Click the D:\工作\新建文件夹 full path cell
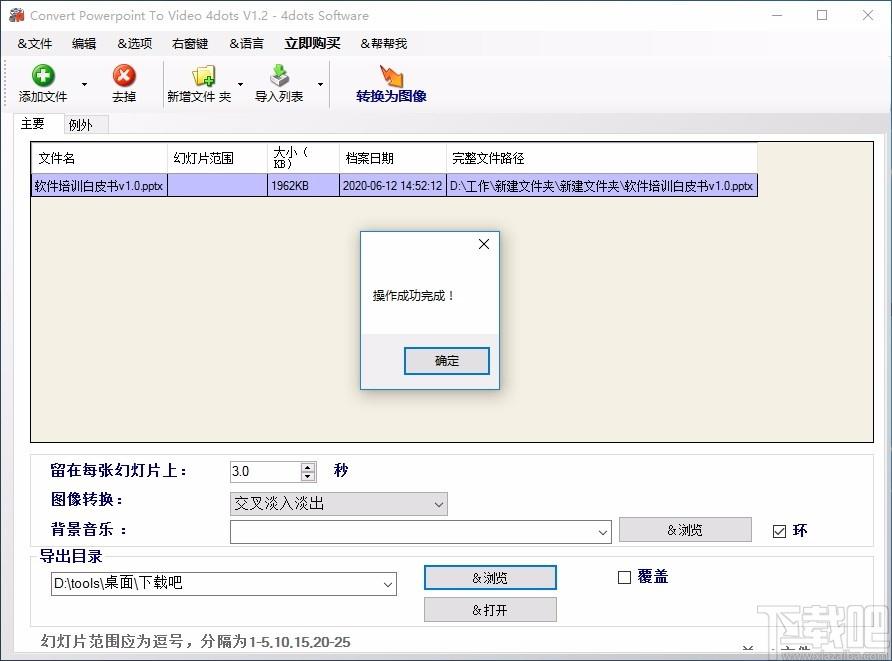Image resolution: width=892 pixels, height=661 pixels. [602, 186]
